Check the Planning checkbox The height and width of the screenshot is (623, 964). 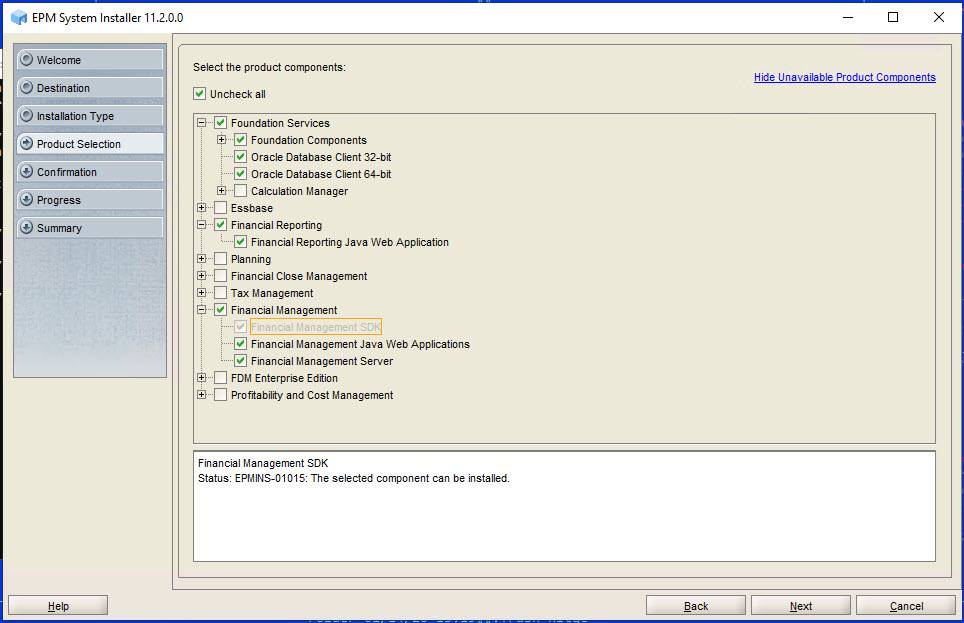click(221, 259)
